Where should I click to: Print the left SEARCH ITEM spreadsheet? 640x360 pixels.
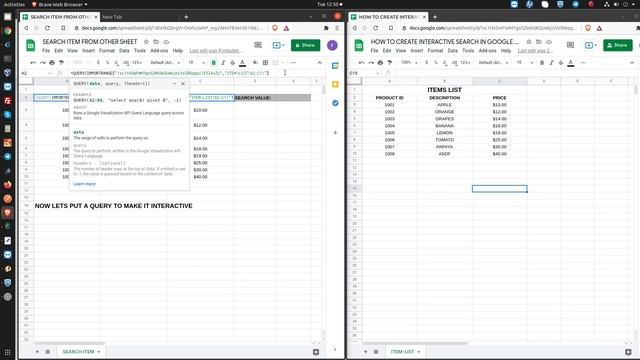pyautogui.click(x=52, y=62)
